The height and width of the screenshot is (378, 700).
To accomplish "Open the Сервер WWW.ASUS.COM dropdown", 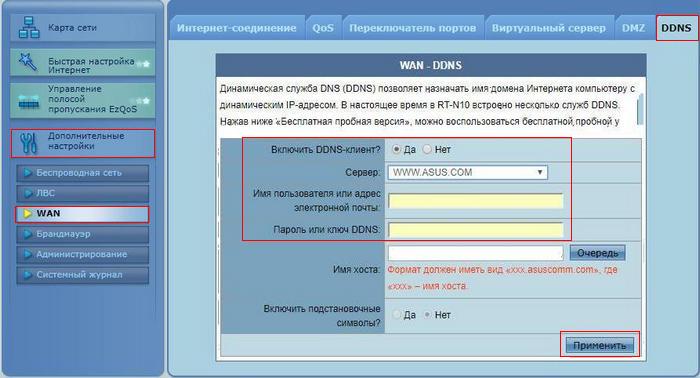I will (467, 172).
